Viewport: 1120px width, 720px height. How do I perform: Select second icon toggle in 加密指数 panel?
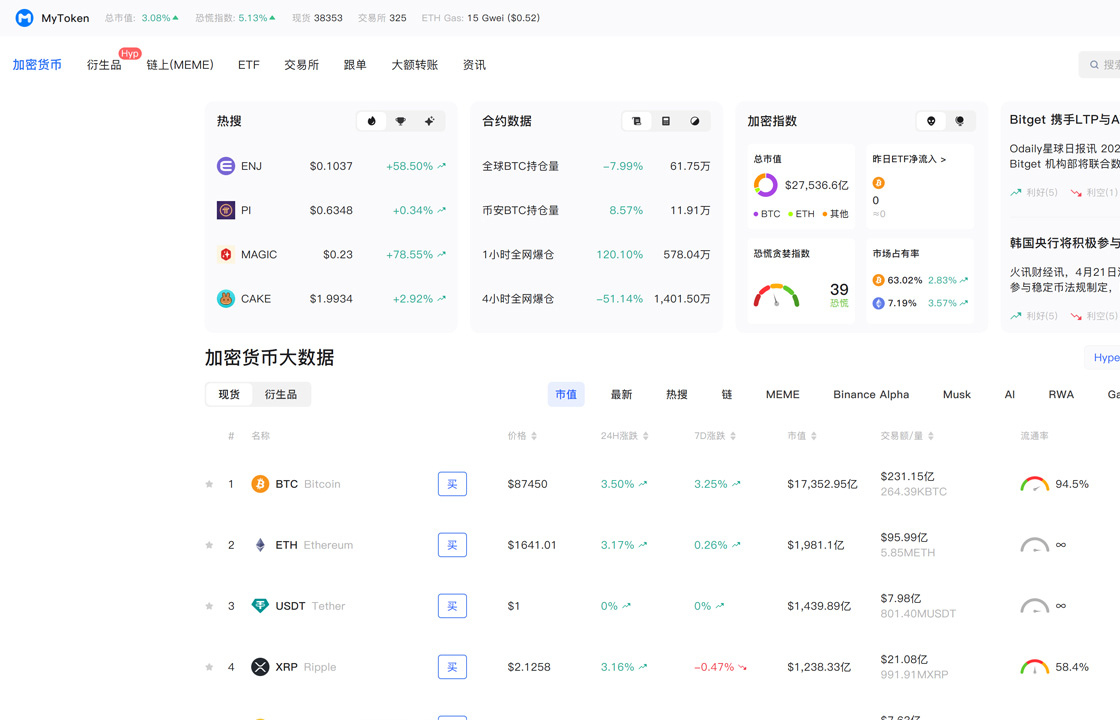(x=960, y=121)
